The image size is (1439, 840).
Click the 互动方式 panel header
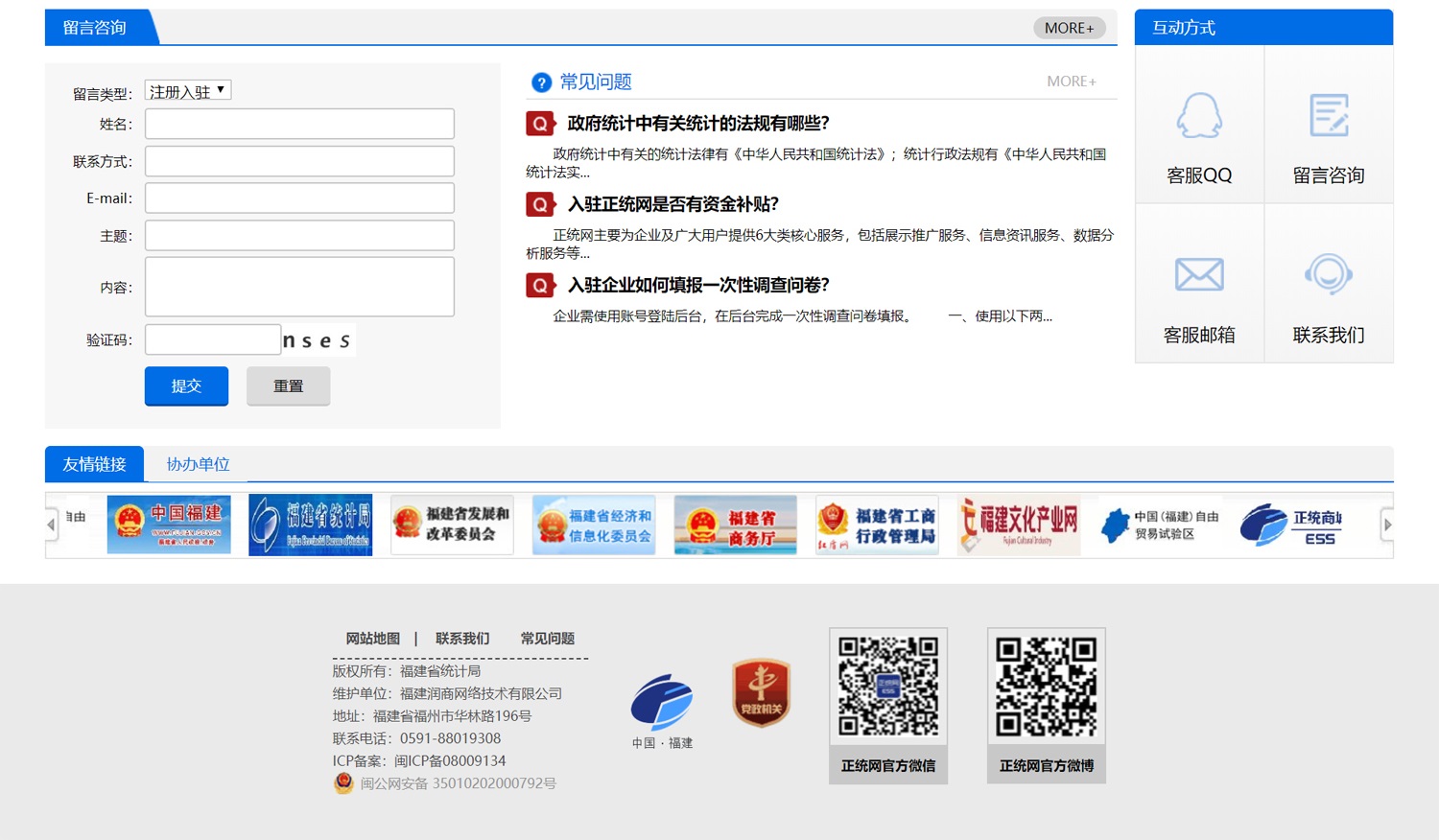[1263, 28]
